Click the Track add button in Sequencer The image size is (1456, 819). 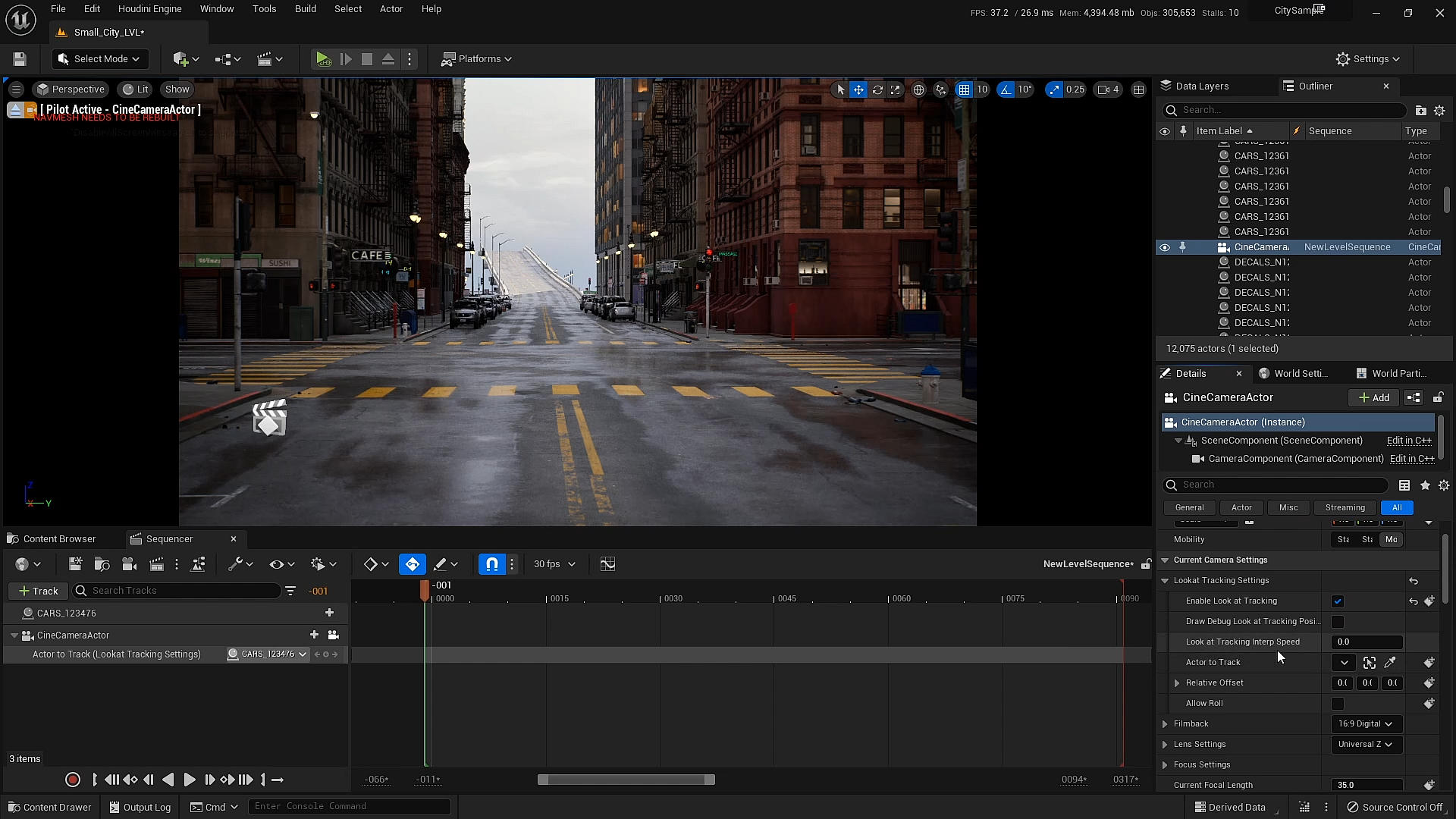(x=38, y=591)
